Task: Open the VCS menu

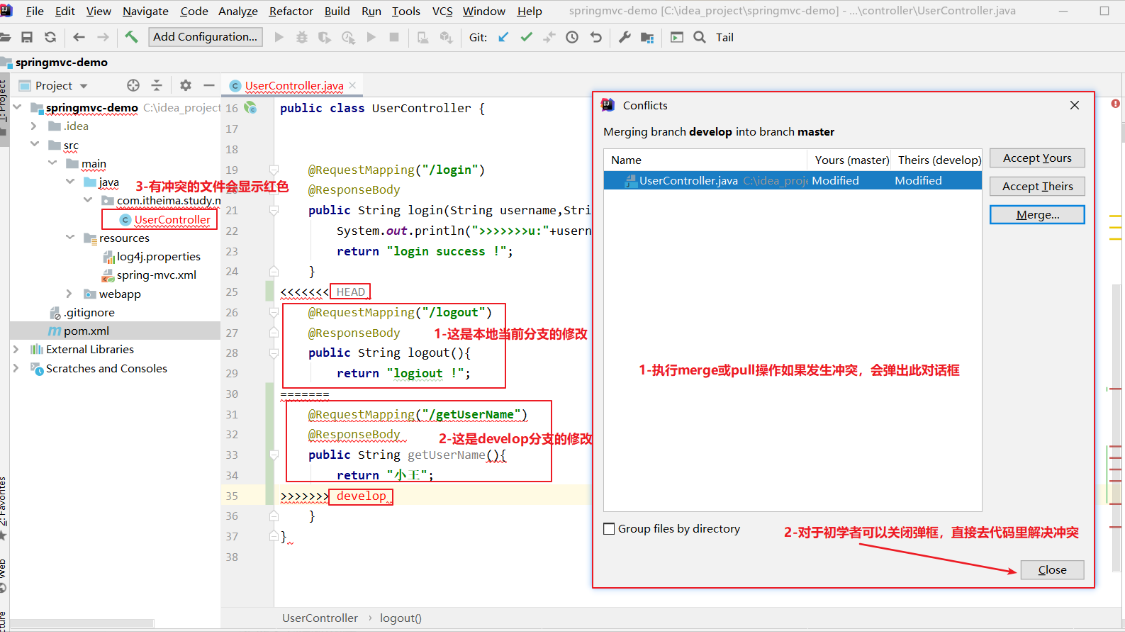Action: tap(442, 11)
